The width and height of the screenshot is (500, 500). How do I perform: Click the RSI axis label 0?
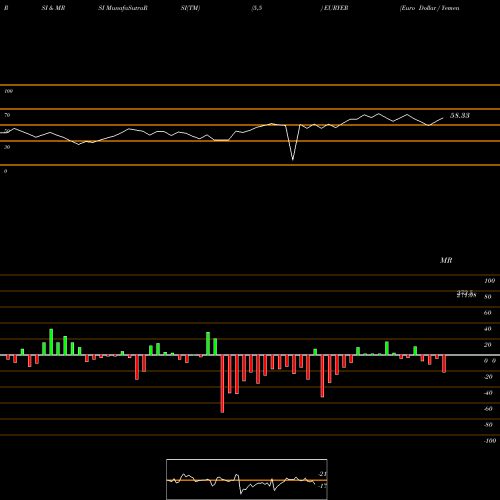[x=5, y=171]
